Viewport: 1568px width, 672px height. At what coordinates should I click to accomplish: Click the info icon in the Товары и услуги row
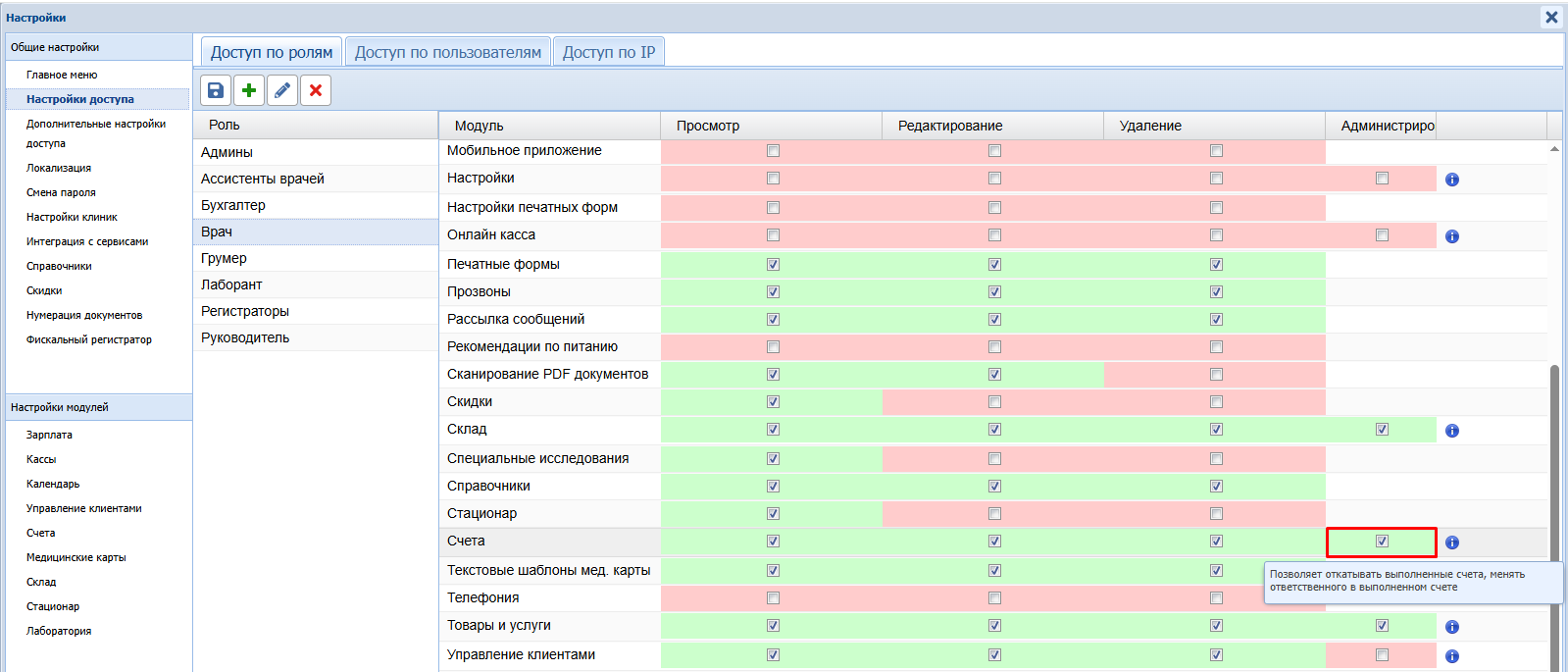pyautogui.click(x=1452, y=627)
